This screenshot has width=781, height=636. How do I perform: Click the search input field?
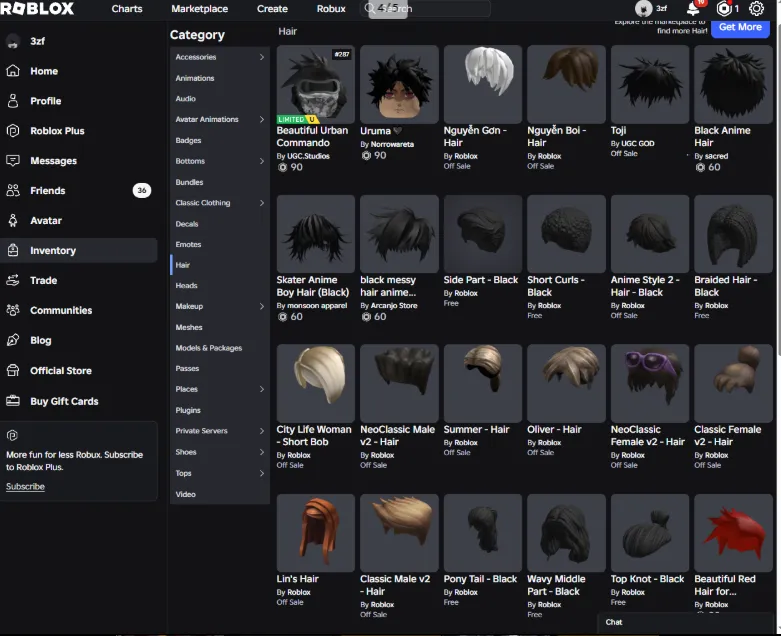coord(425,8)
